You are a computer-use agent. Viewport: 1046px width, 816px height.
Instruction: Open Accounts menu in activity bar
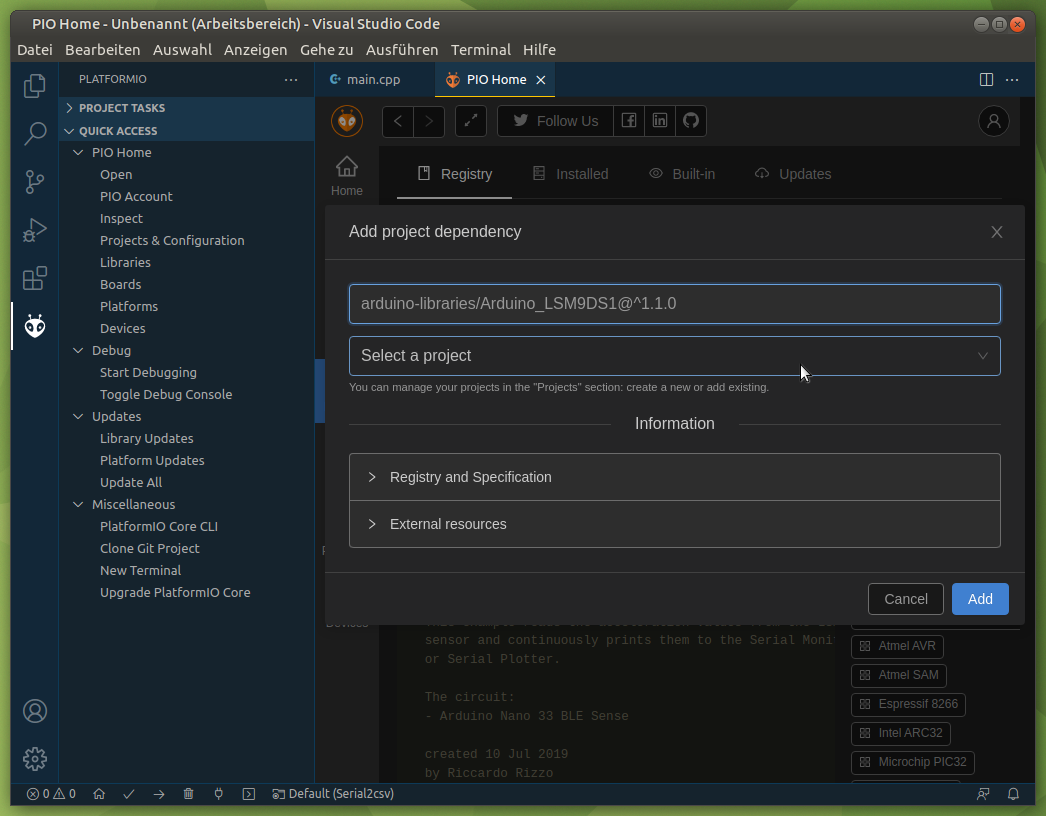tap(35, 711)
